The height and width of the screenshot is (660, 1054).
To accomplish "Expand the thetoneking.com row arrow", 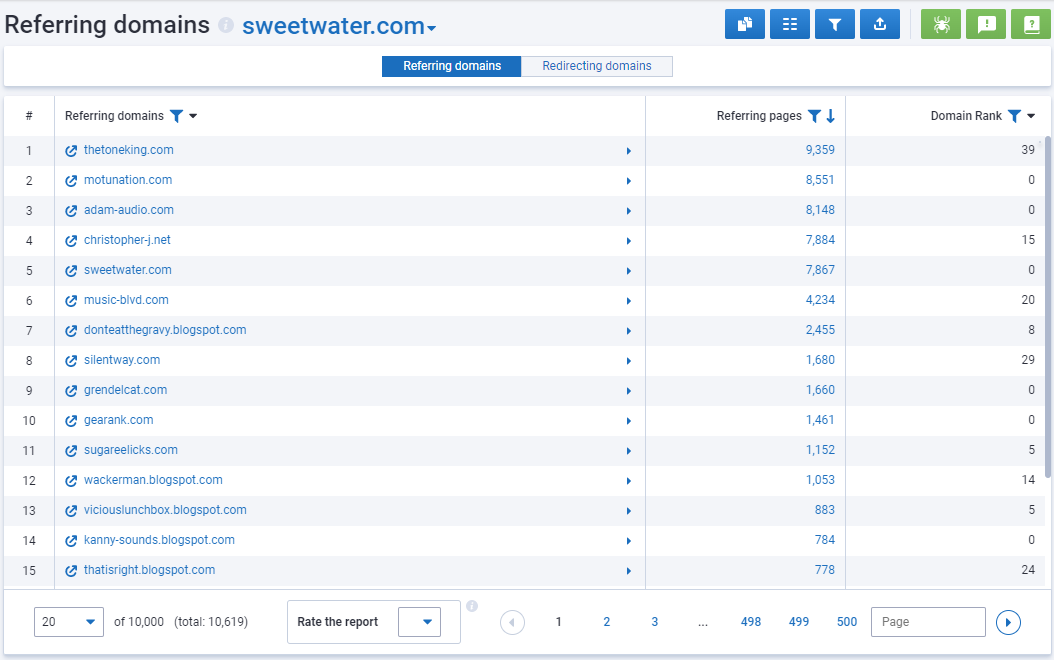I will (x=629, y=151).
